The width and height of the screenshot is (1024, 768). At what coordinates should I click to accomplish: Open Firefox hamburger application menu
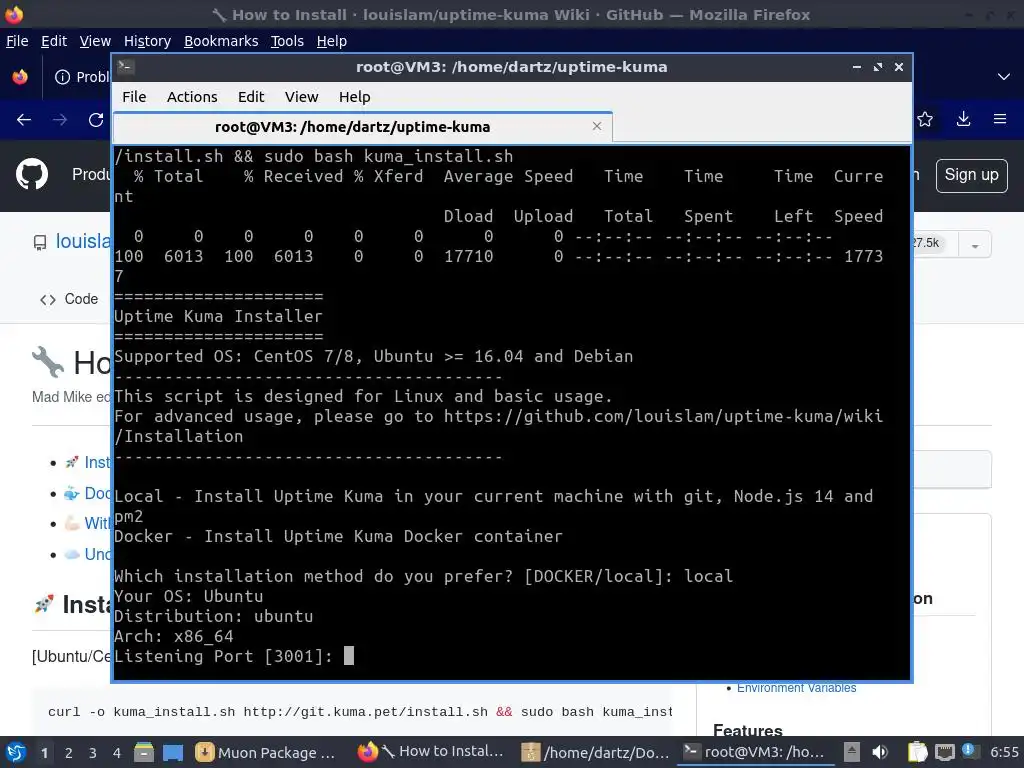click(x=1000, y=119)
